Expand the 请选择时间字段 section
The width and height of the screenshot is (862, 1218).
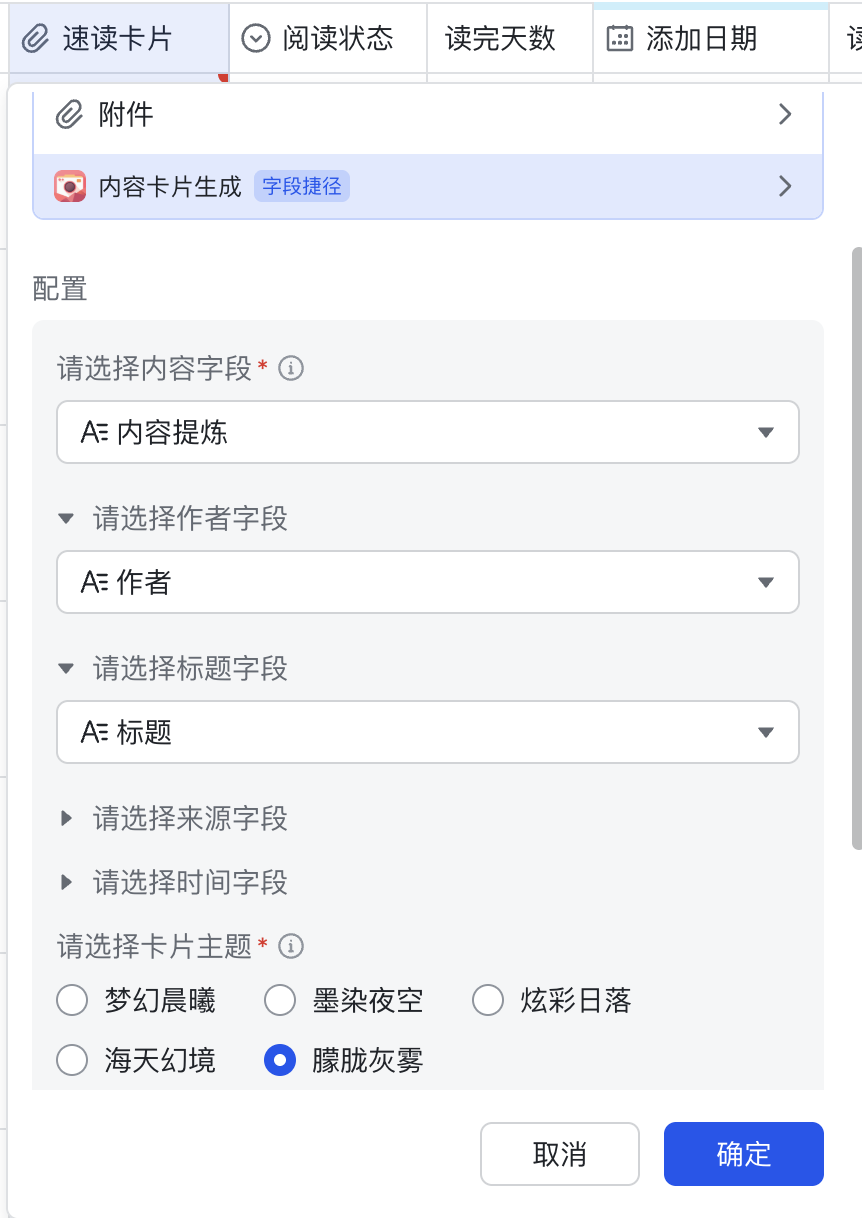[67, 882]
